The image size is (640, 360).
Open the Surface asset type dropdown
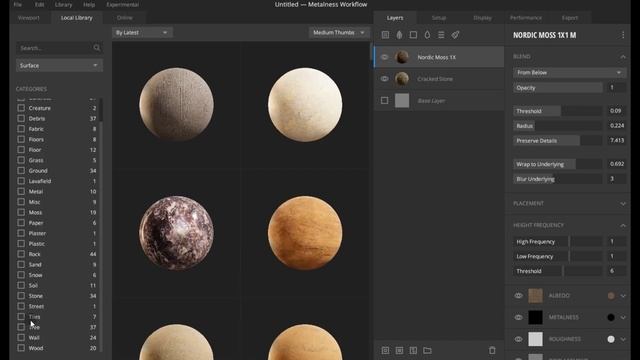[59, 65]
